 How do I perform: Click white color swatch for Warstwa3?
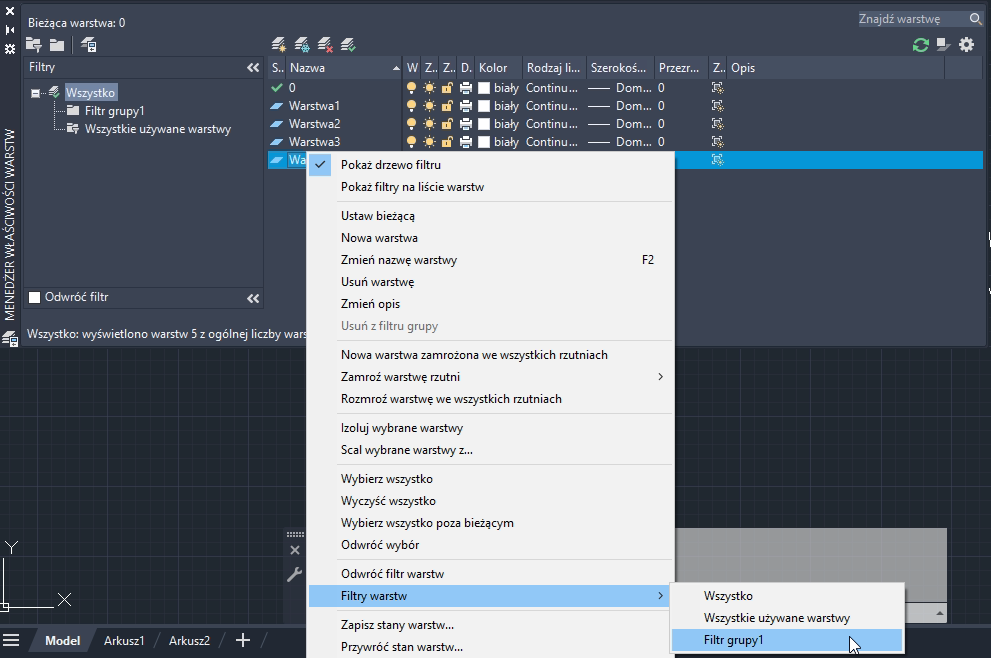[484, 142]
